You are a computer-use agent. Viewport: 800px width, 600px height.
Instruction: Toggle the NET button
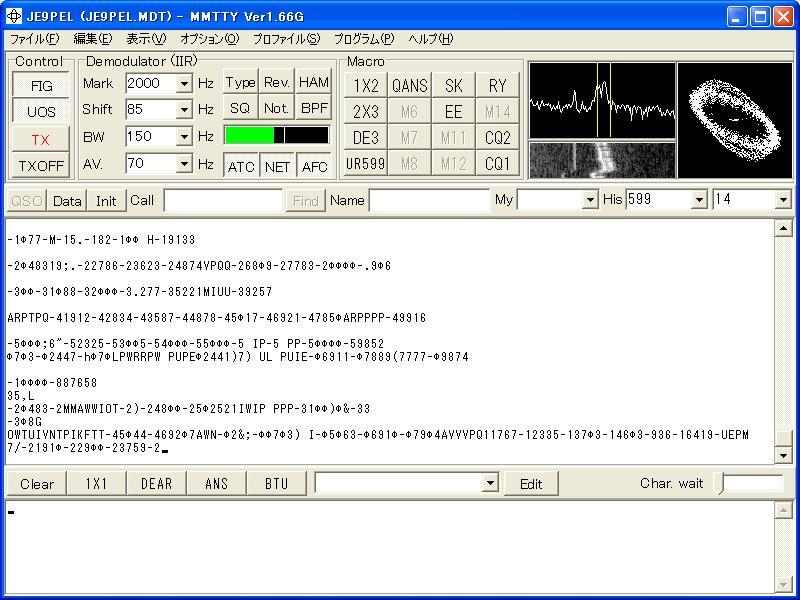[277, 166]
